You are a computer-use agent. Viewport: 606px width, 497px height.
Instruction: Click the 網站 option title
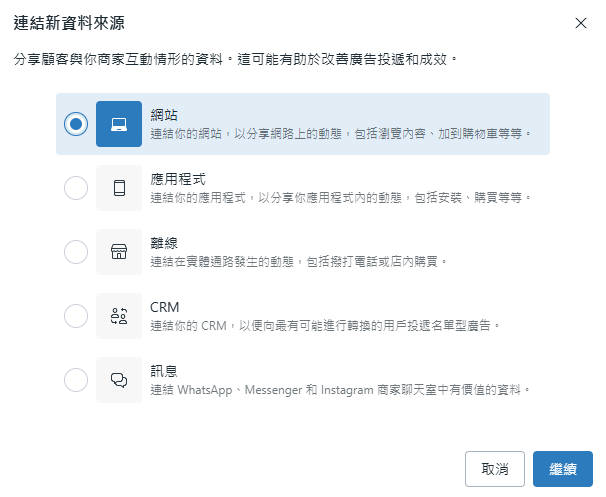point(164,115)
